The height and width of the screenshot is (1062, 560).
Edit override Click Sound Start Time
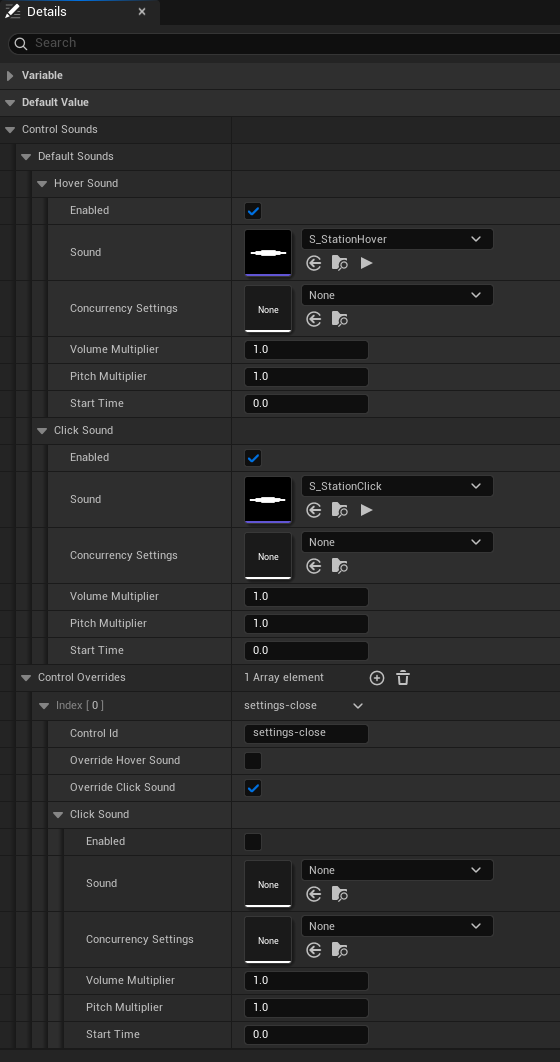[x=306, y=1035]
